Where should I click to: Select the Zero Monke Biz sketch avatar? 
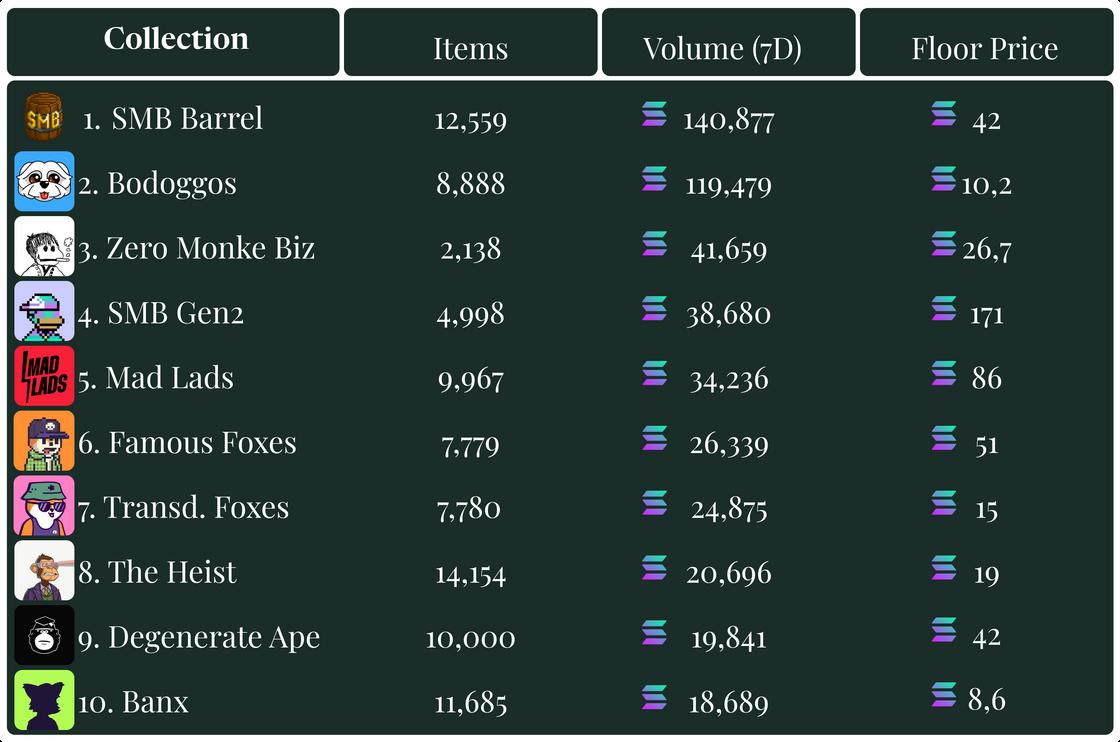coord(44,247)
